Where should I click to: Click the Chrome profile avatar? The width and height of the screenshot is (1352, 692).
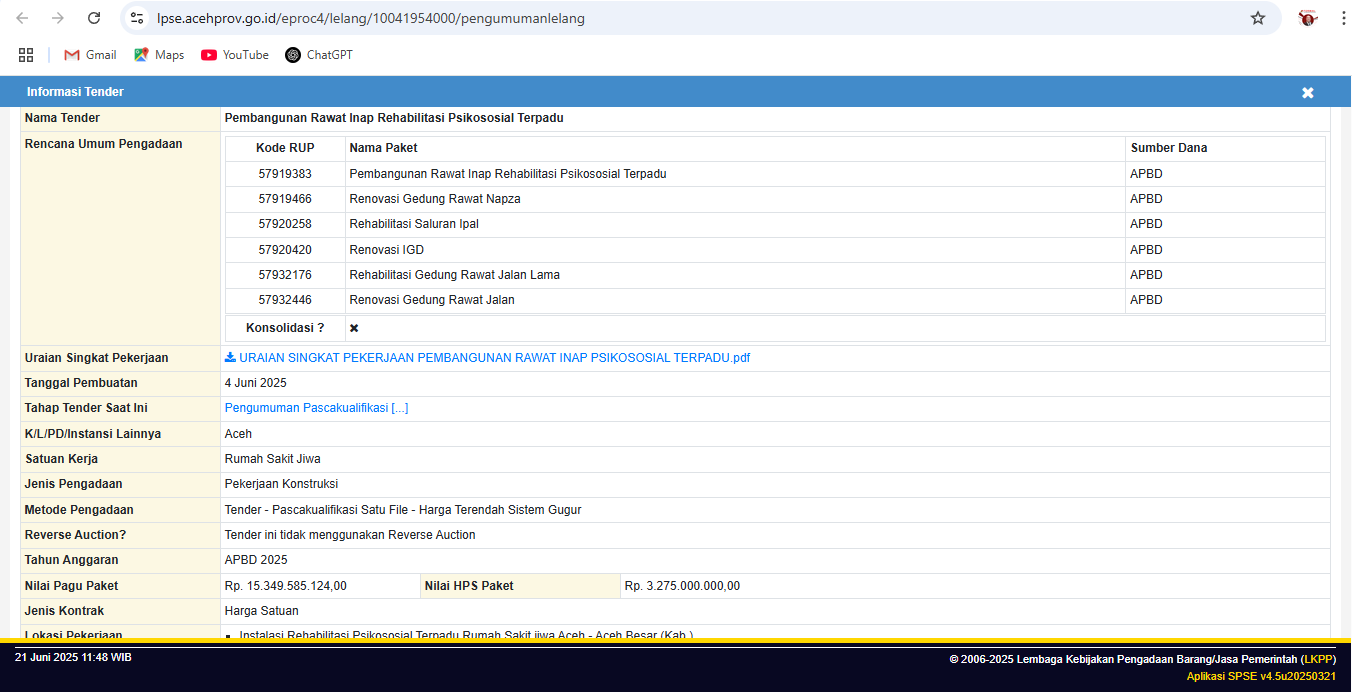[1307, 18]
